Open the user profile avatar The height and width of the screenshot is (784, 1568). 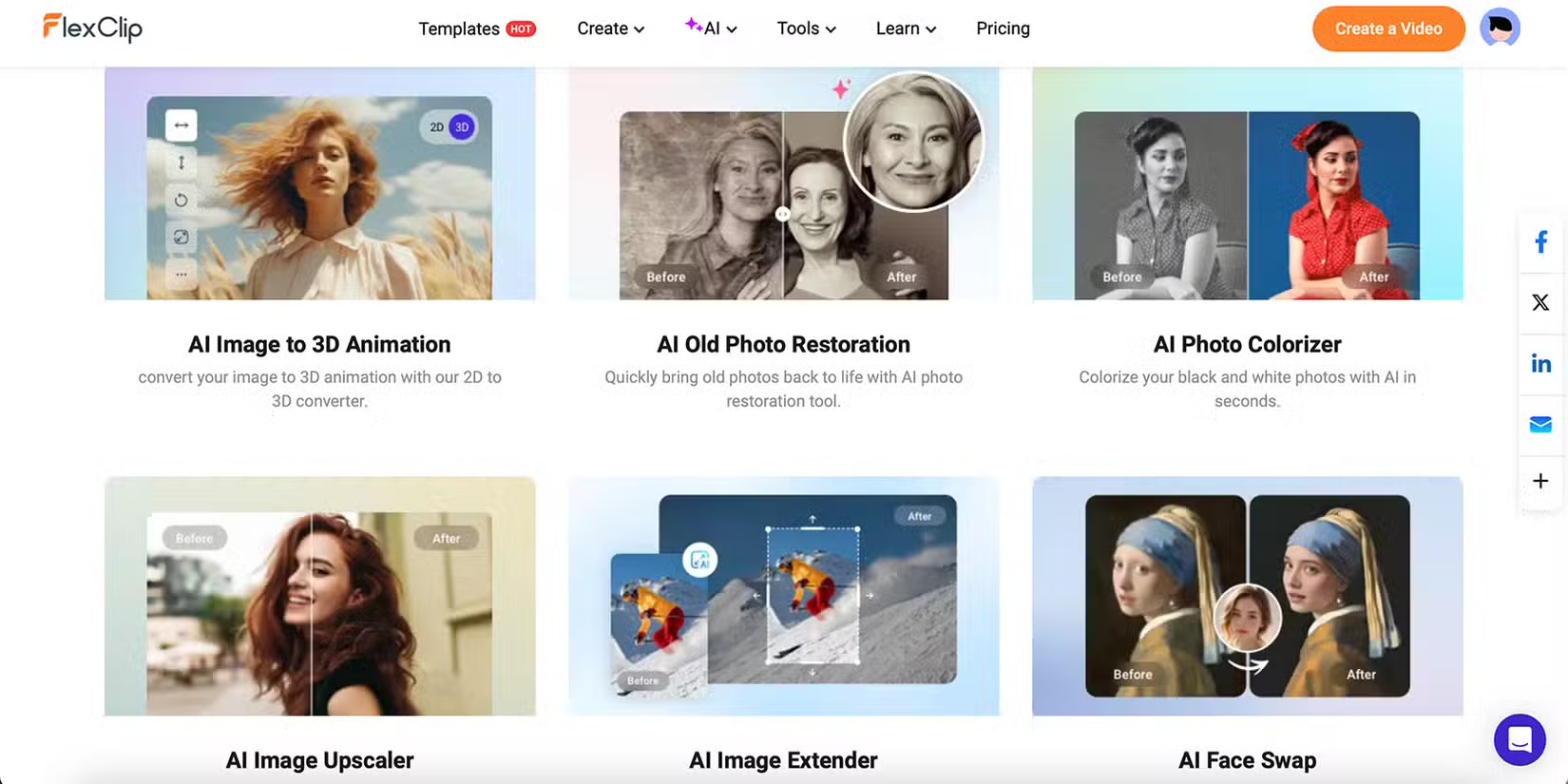[1500, 29]
